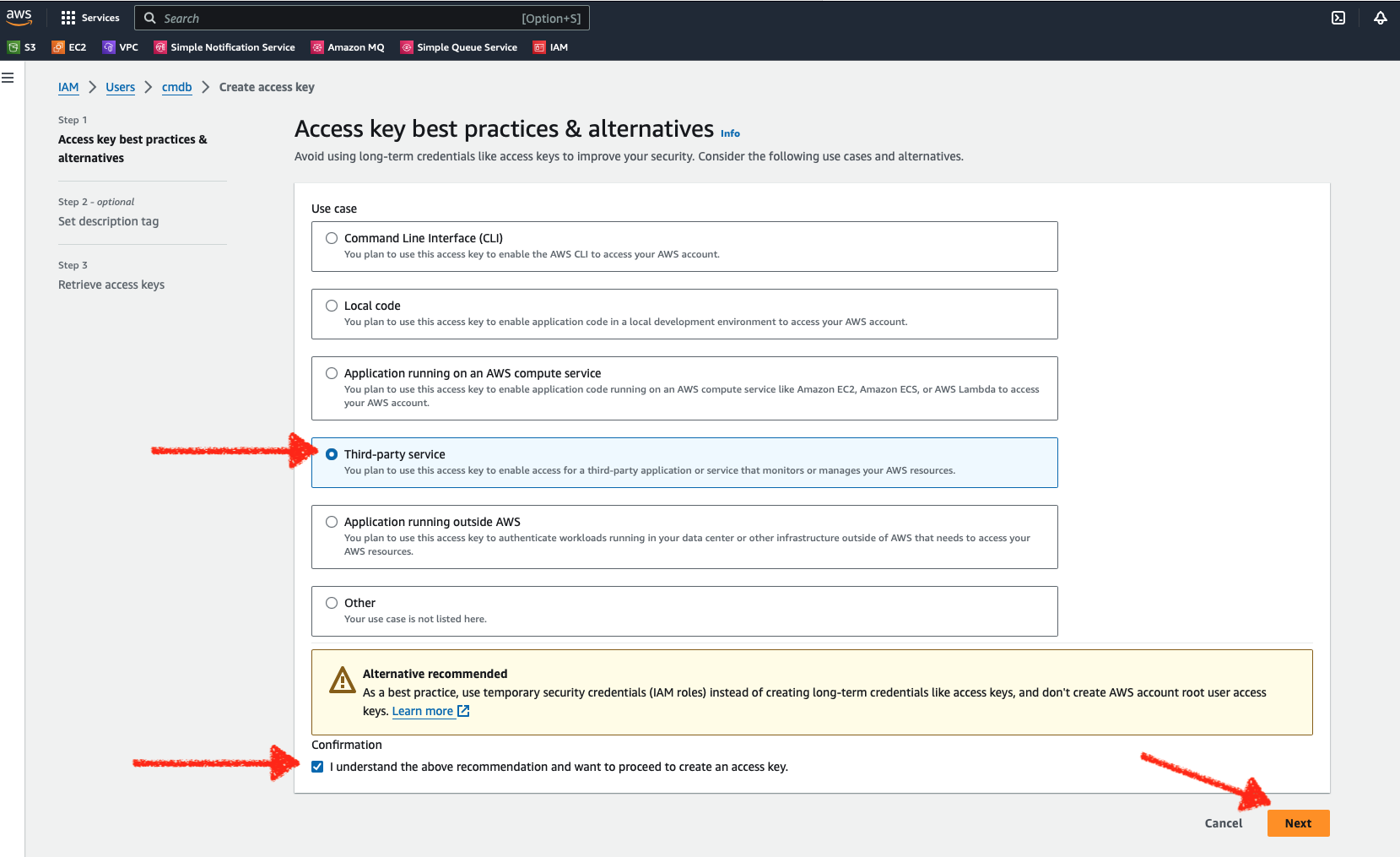This screenshot has width=1400, height=857.
Task: Open the Learn more external link
Action: pyautogui.click(x=430, y=711)
